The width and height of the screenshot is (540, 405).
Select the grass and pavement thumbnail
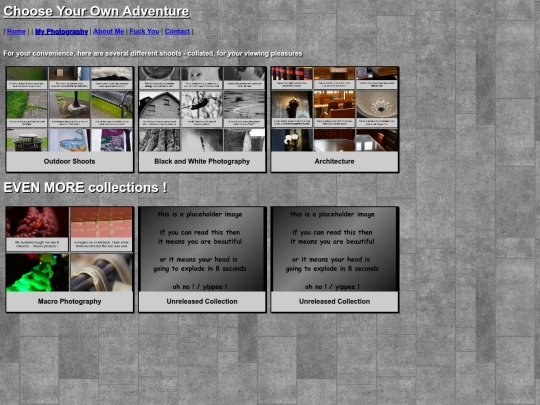(27, 105)
